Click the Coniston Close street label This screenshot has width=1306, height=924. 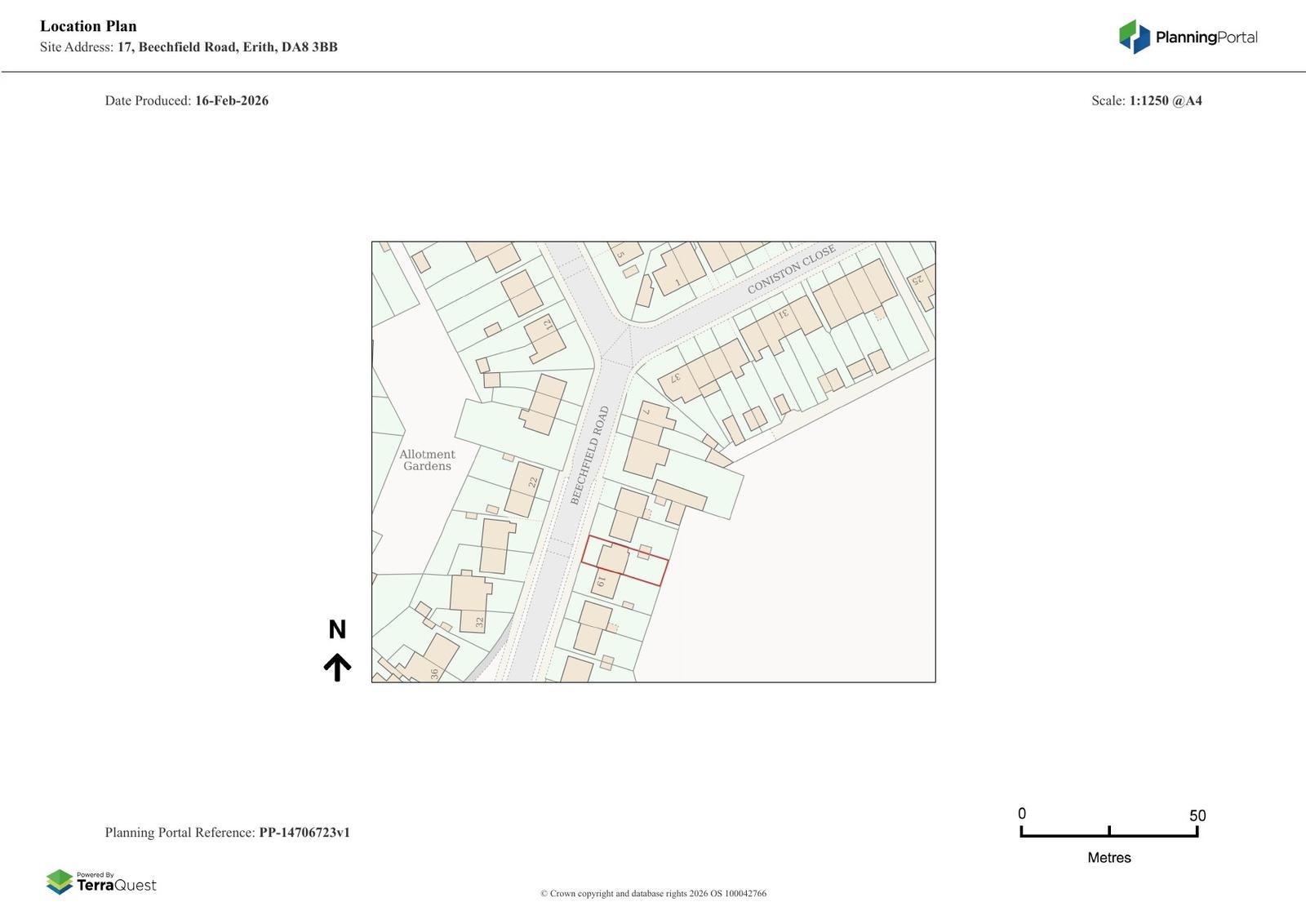tap(791, 269)
